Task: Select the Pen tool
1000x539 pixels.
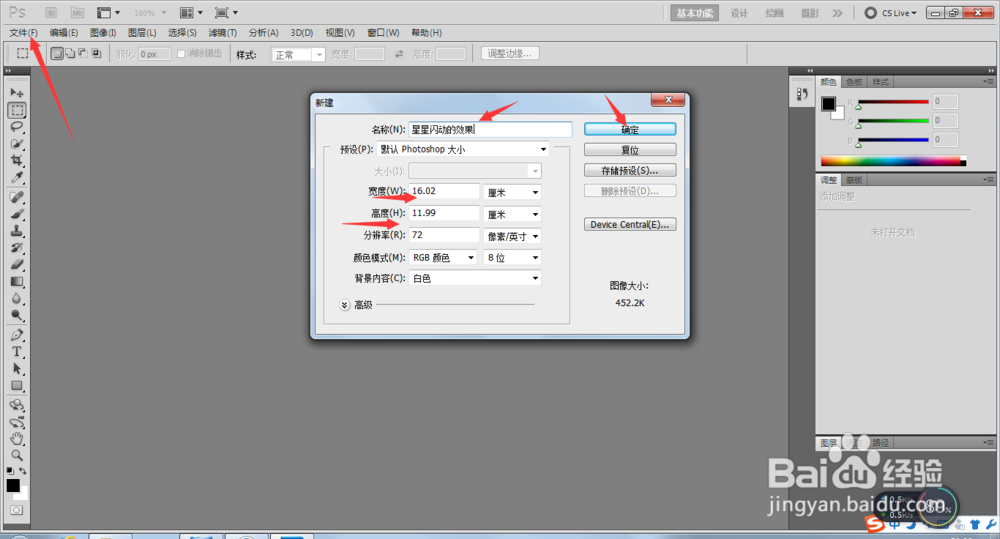Action: click(17, 335)
